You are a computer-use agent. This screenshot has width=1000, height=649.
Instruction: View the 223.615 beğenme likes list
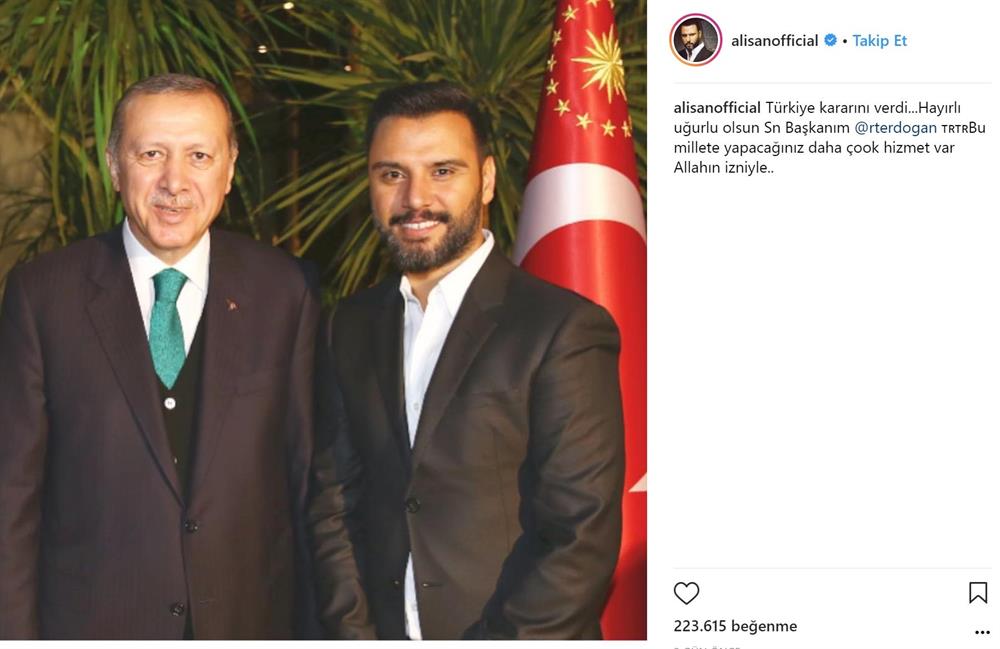(x=735, y=626)
